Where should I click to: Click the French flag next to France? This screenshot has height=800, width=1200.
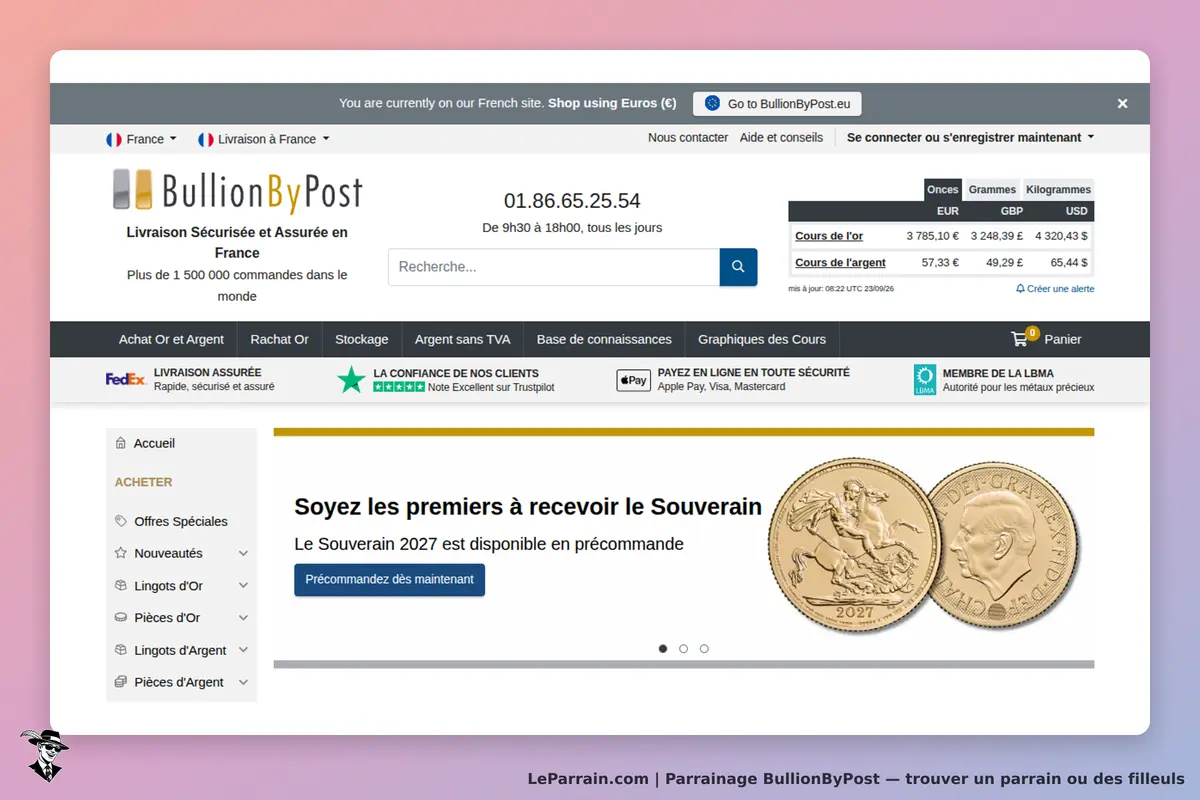click(x=114, y=139)
